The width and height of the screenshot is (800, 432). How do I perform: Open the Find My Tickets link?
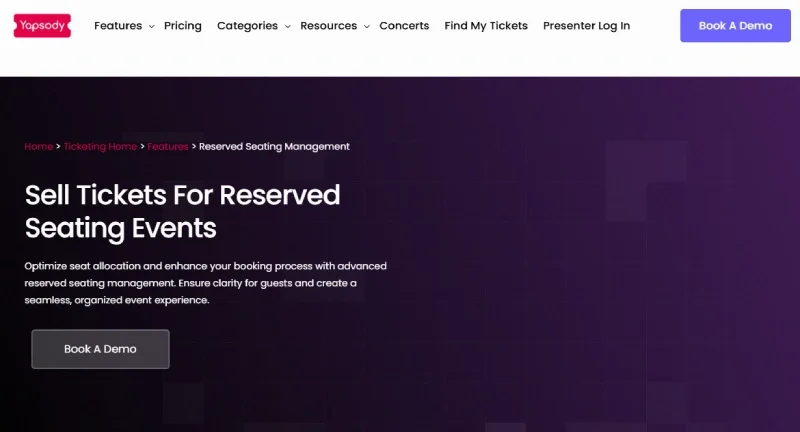tap(486, 26)
